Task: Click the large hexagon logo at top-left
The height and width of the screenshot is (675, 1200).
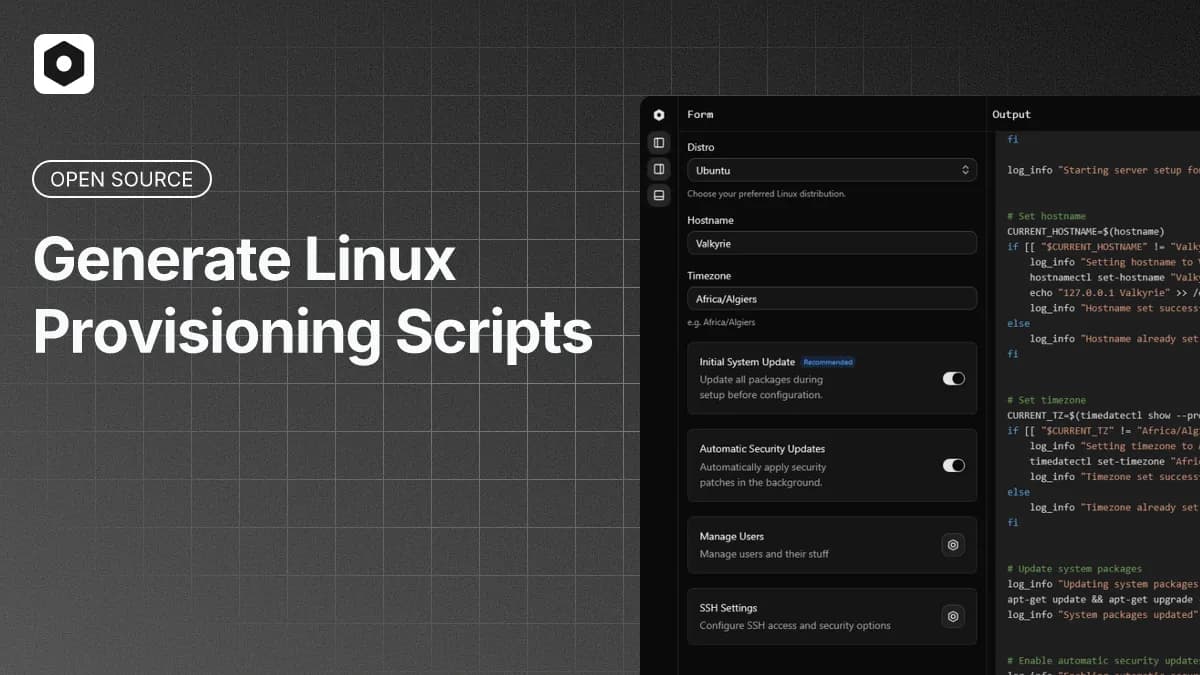Action: point(64,64)
